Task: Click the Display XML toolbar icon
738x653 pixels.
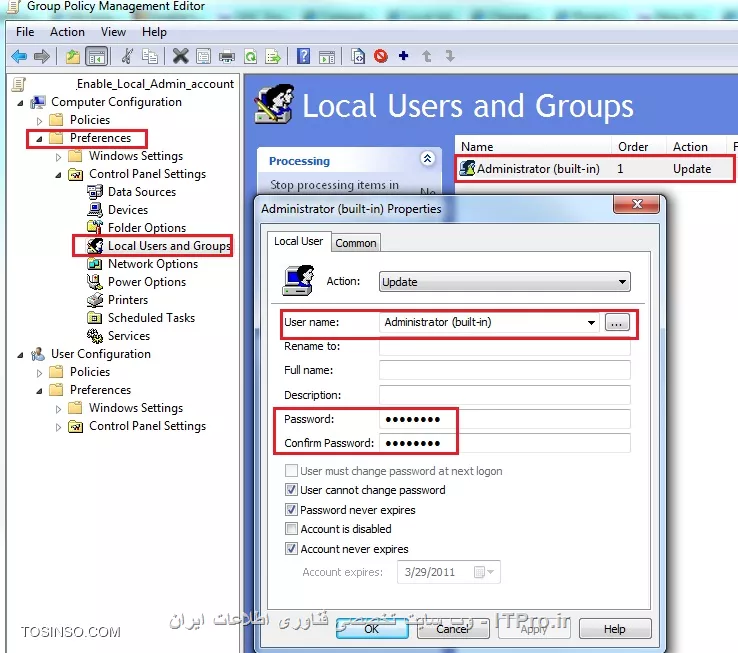Action: click(x=358, y=56)
